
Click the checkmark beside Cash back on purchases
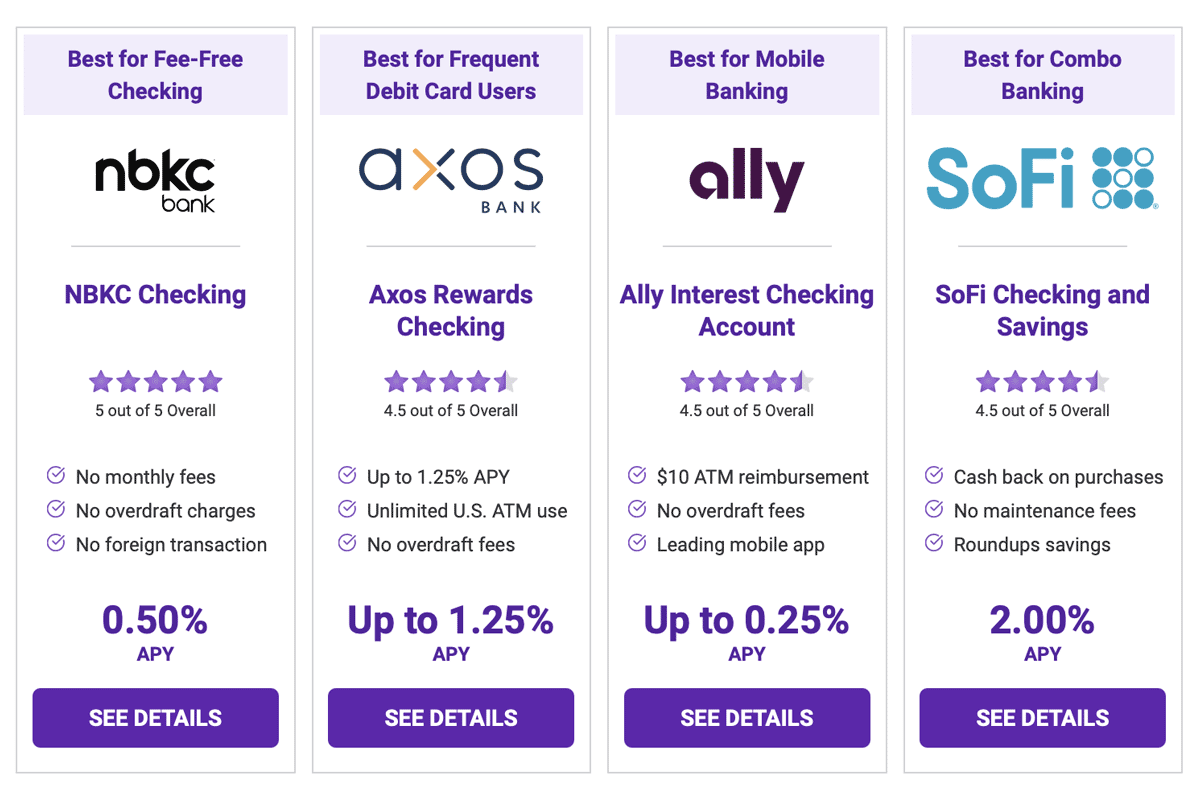click(934, 476)
